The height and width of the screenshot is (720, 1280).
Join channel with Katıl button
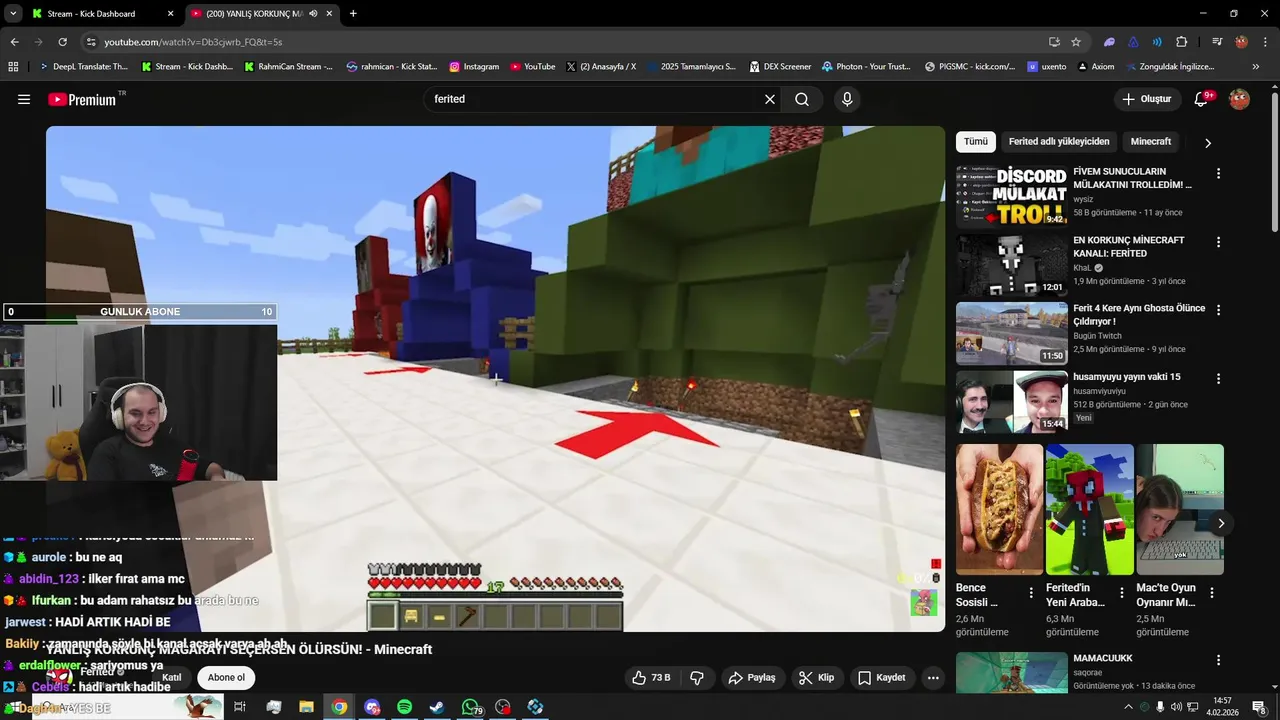tap(172, 677)
